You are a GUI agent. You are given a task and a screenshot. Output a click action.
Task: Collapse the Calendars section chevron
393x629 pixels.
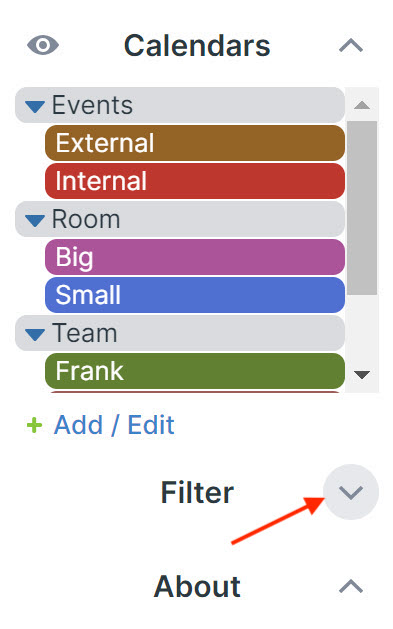(351, 45)
